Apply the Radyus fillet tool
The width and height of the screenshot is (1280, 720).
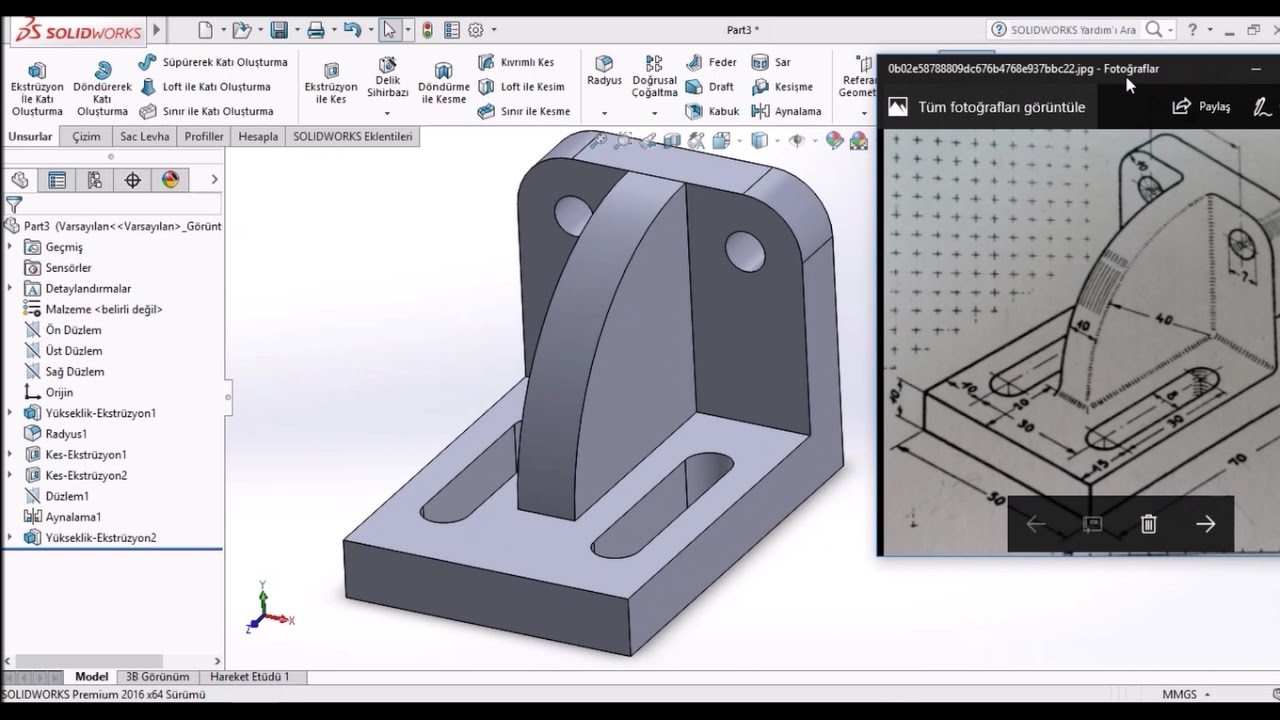click(x=604, y=70)
